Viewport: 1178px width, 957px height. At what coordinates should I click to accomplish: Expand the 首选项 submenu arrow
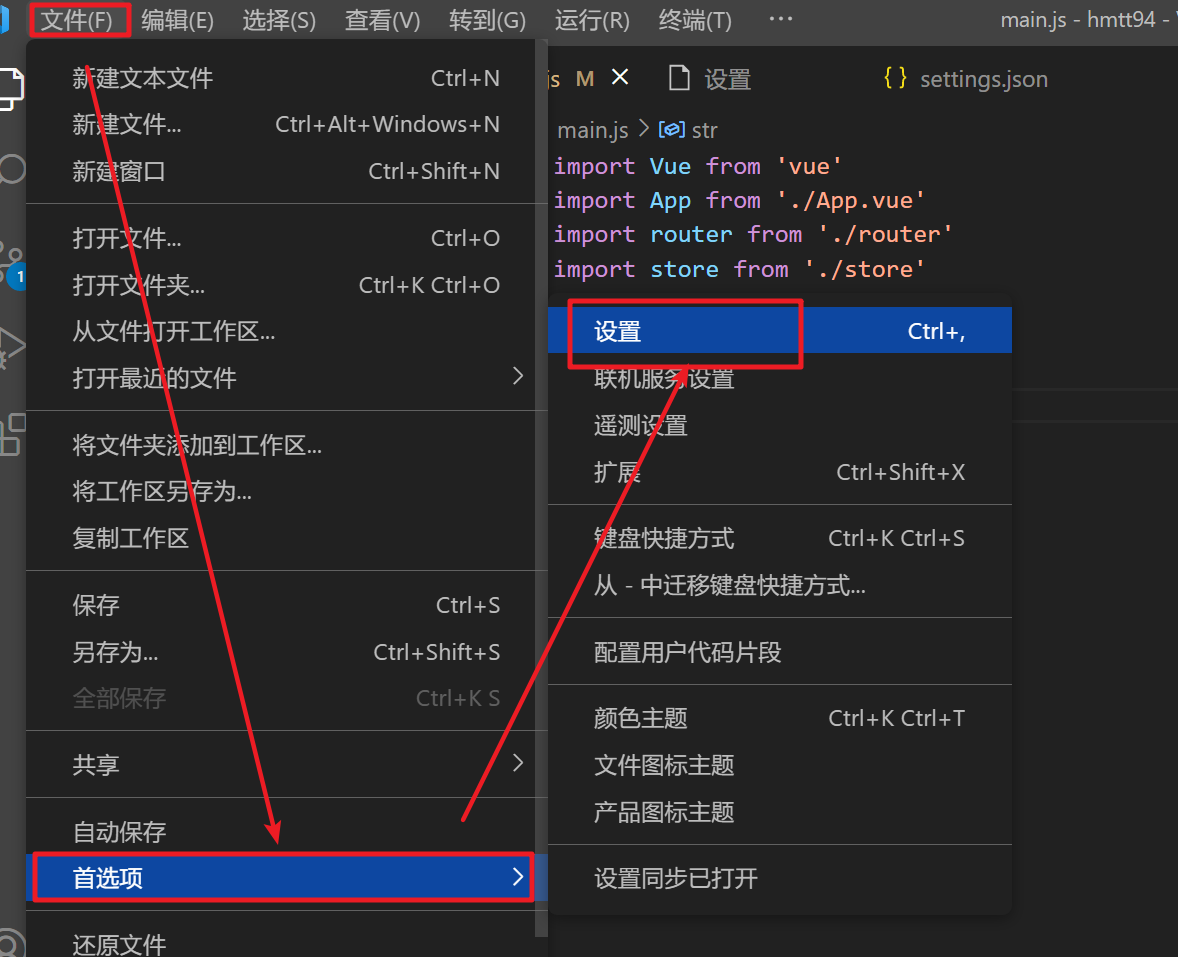(x=517, y=877)
